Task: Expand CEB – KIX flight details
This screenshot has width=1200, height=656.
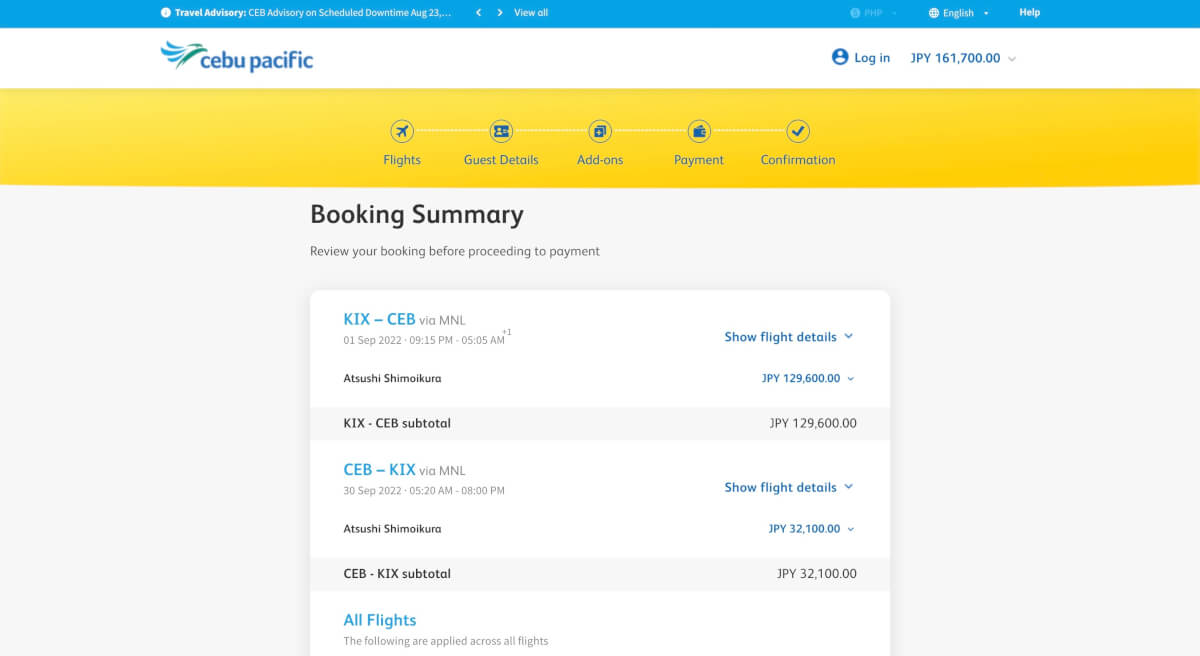Action: click(x=789, y=487)
